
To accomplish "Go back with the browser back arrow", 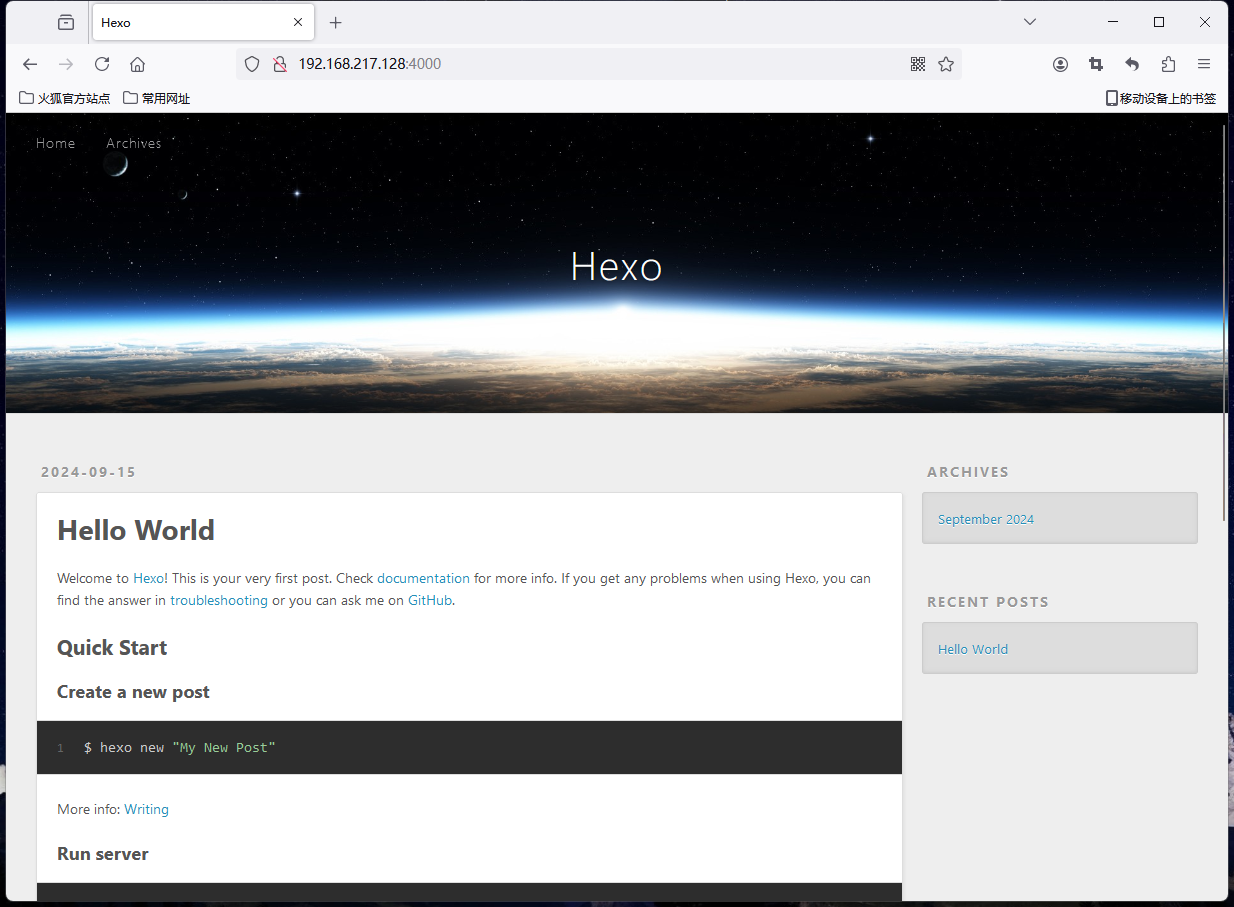I will click(30, 64).
